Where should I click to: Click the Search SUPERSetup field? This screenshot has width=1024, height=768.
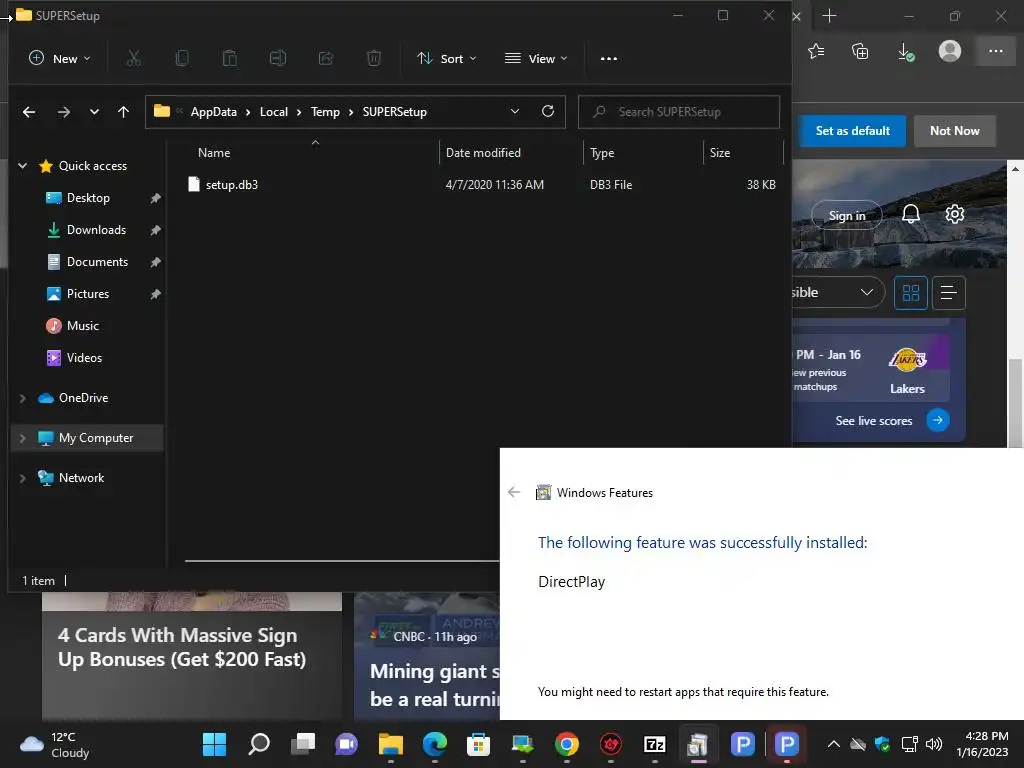[x=679, y=112]
